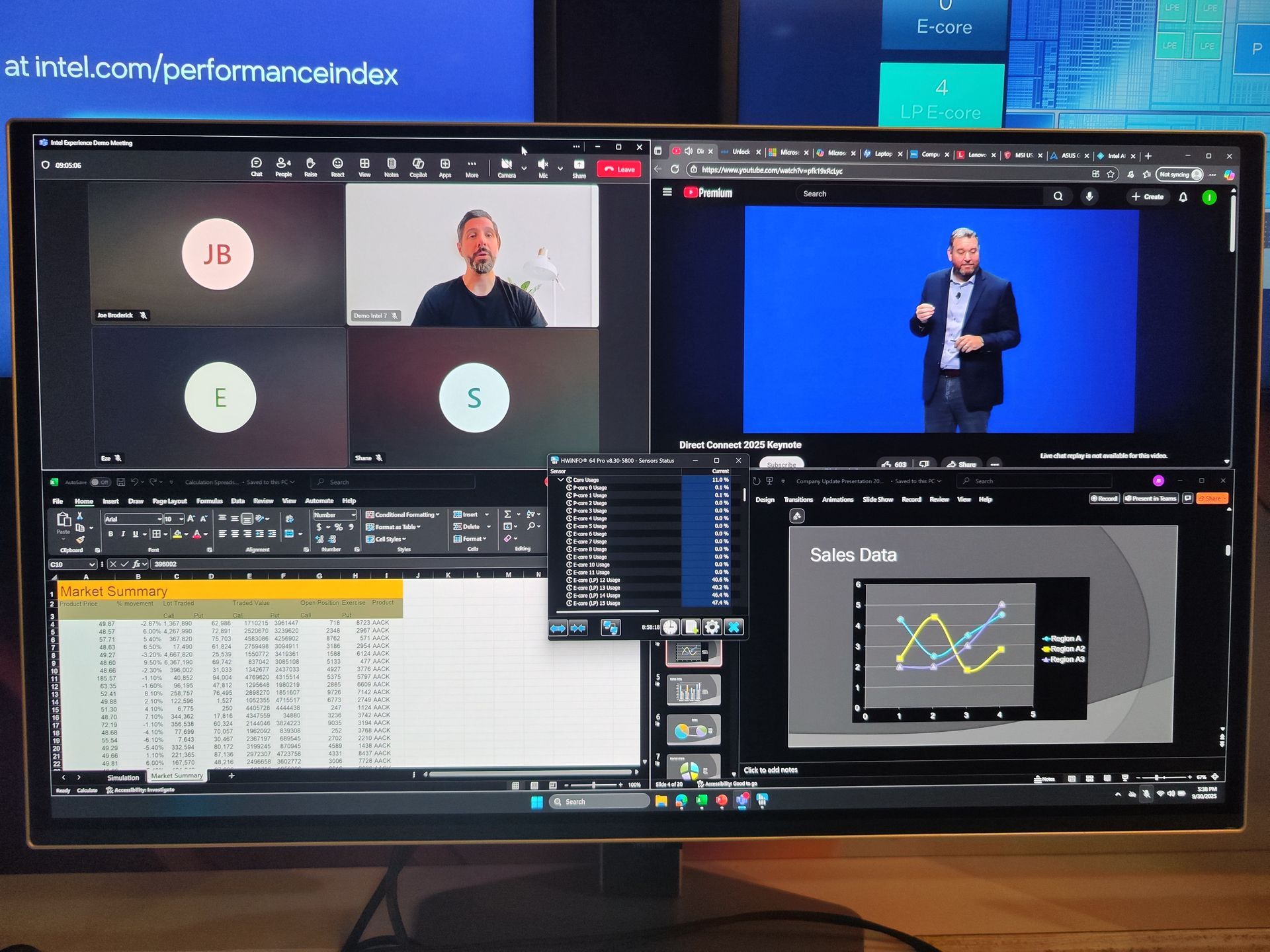Click Present in Teams in PowerPoint
Image resolution: width=1270 pixels, height=952 pixels.
coord(1152,498)
